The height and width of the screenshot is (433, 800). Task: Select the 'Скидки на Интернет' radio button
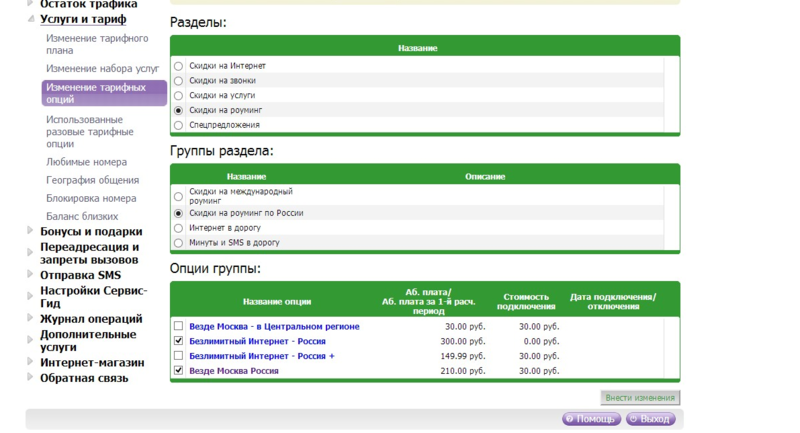178,66
